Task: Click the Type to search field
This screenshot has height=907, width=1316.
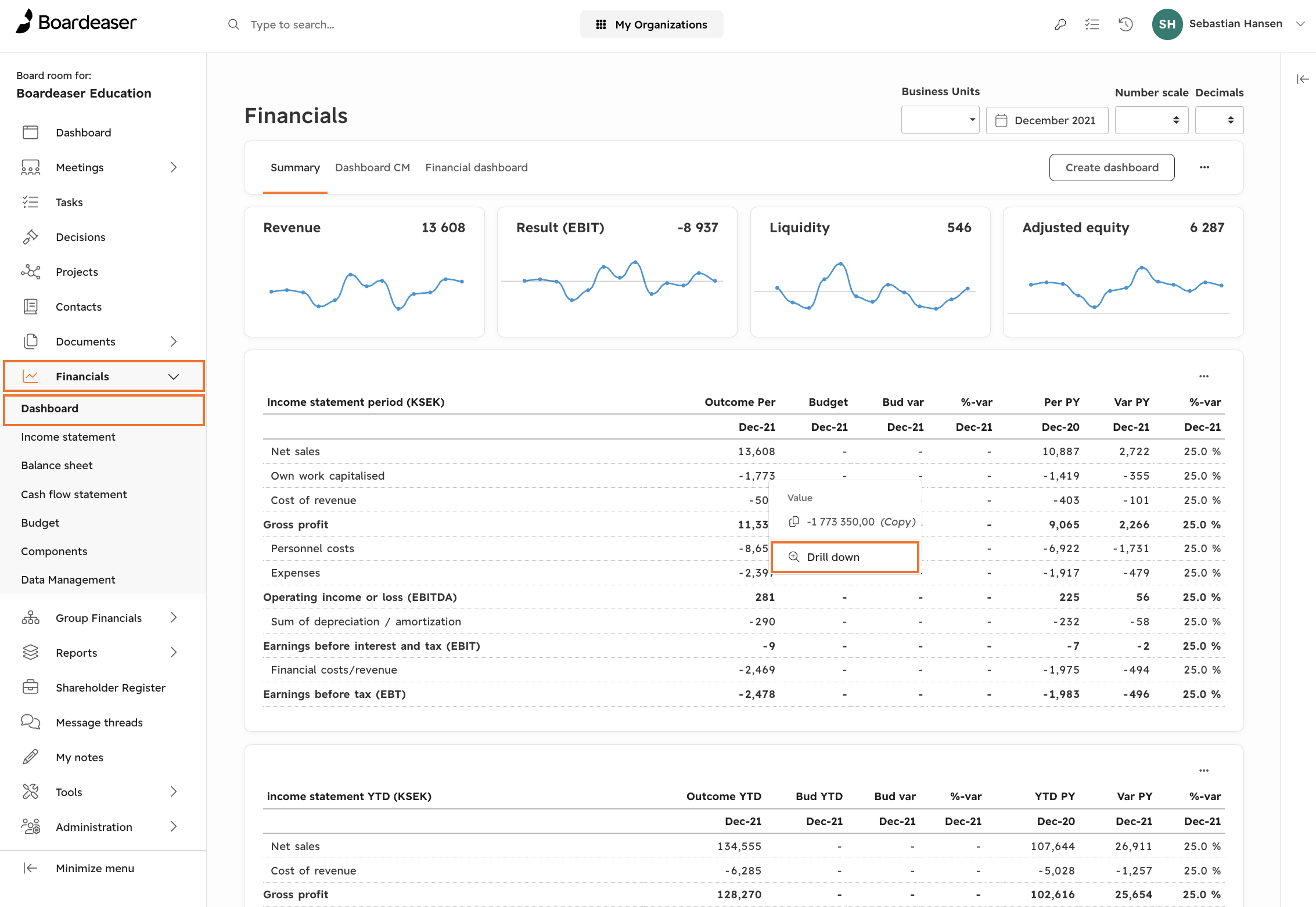Action: click(293, 24)
